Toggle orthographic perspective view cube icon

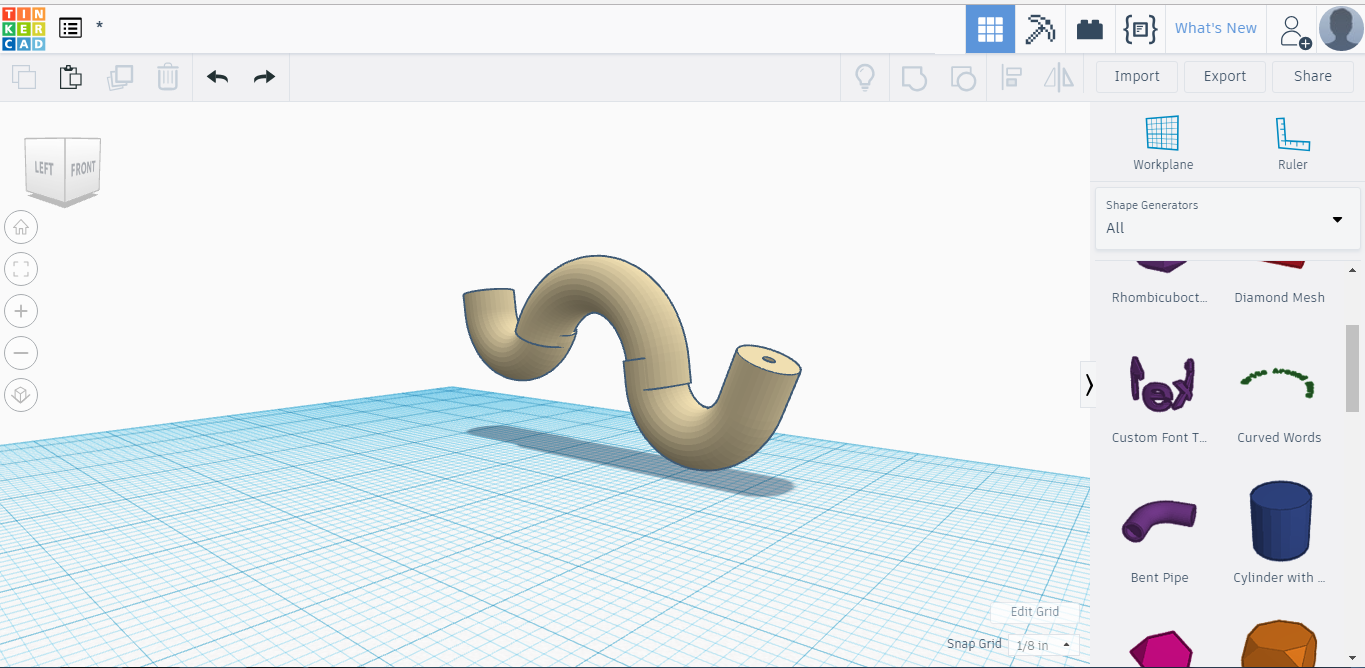coord(21,395)
